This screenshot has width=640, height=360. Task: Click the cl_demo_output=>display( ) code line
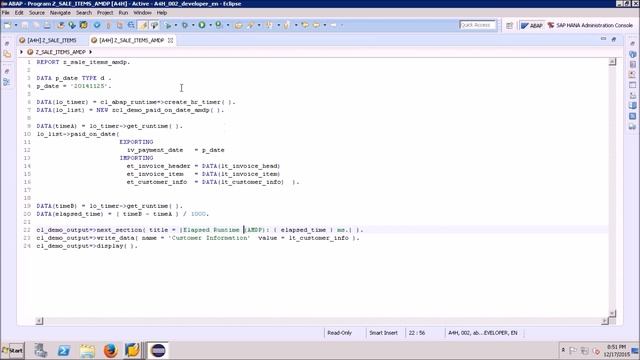pos(87,246)
